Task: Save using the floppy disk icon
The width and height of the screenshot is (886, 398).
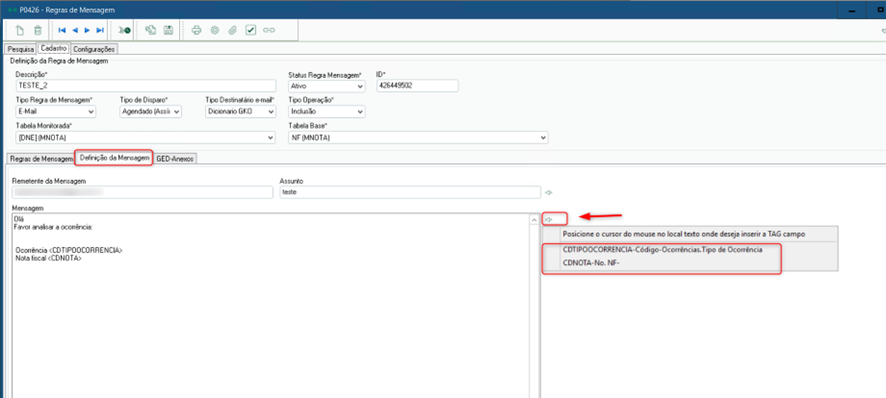Action: point(168,31)
